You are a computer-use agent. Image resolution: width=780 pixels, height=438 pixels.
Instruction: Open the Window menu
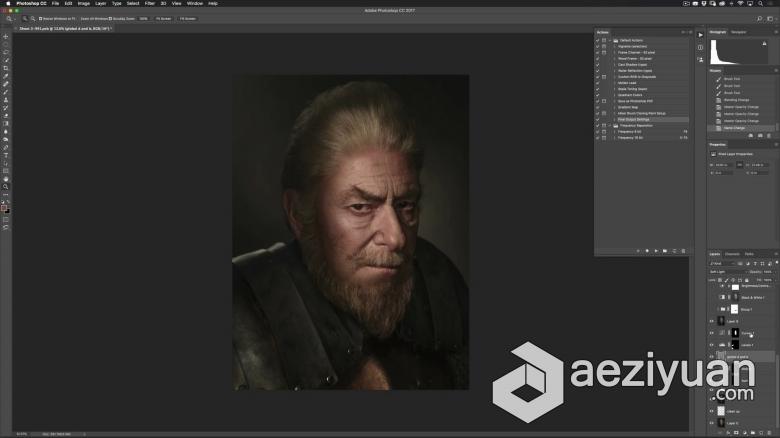[195, 3]
